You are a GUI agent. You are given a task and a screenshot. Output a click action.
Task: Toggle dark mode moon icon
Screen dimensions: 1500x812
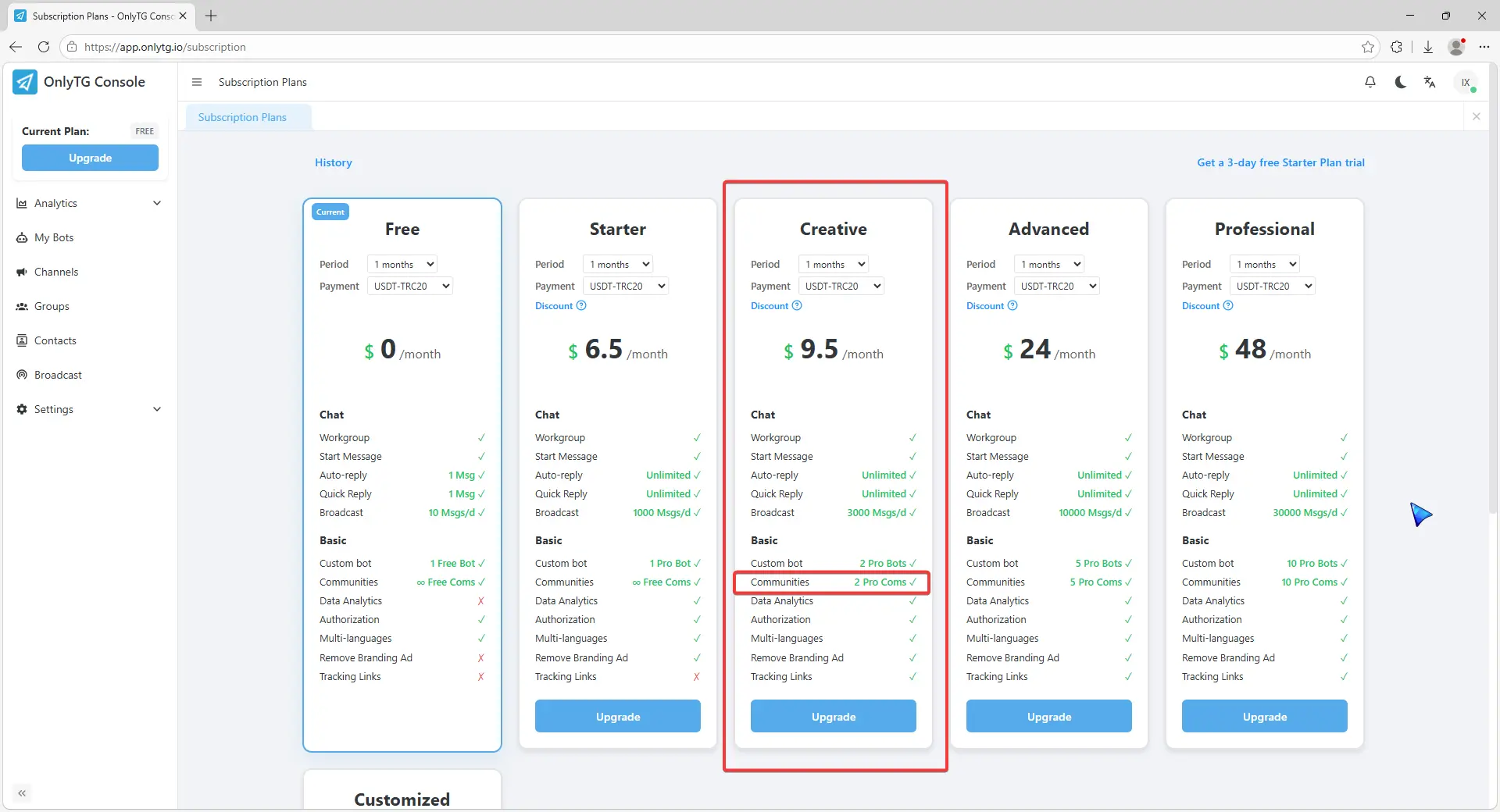click(x=1400, y=82)
